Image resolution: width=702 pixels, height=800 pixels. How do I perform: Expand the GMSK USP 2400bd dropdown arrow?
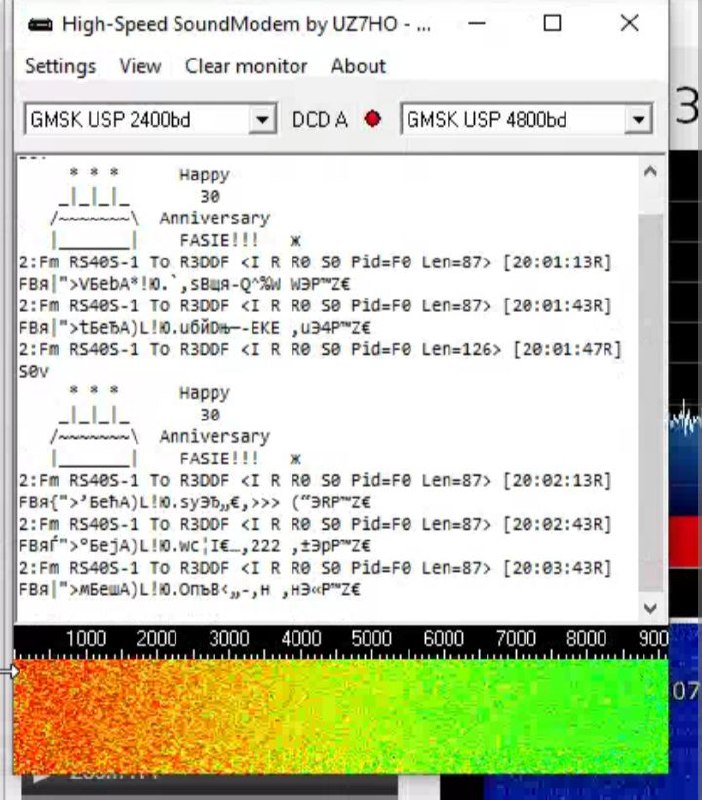(x=262, y=120)
